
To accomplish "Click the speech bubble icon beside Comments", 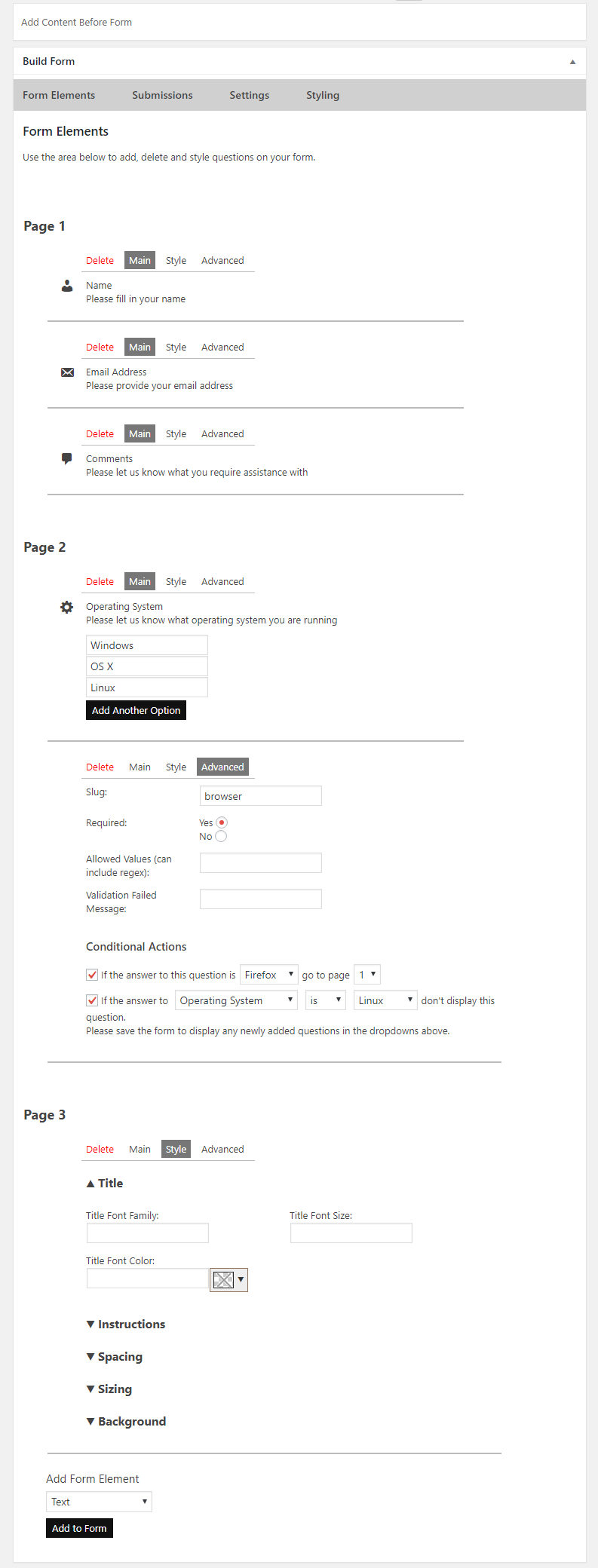I will pyautogui.click(x=67, y=458).
